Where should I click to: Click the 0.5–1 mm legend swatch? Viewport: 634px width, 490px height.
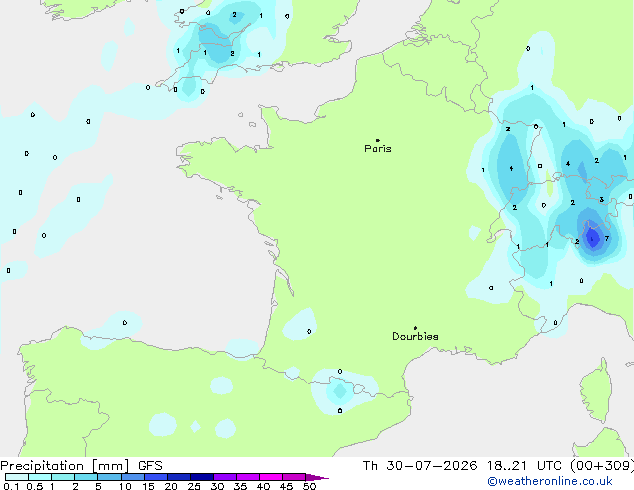[40, 477]
